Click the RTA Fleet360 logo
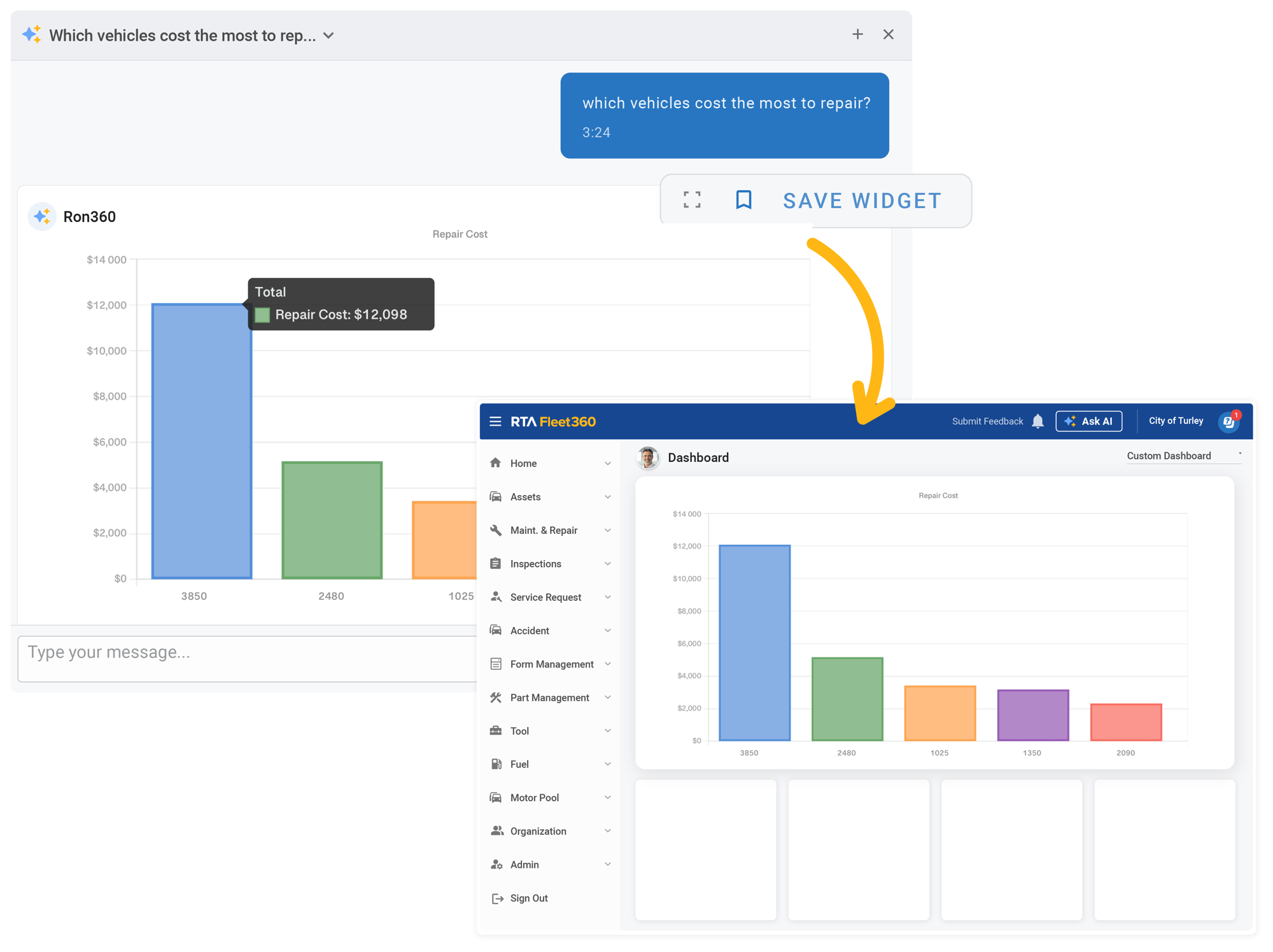This screenshot has height=952, width=1273. pos(552,421)
